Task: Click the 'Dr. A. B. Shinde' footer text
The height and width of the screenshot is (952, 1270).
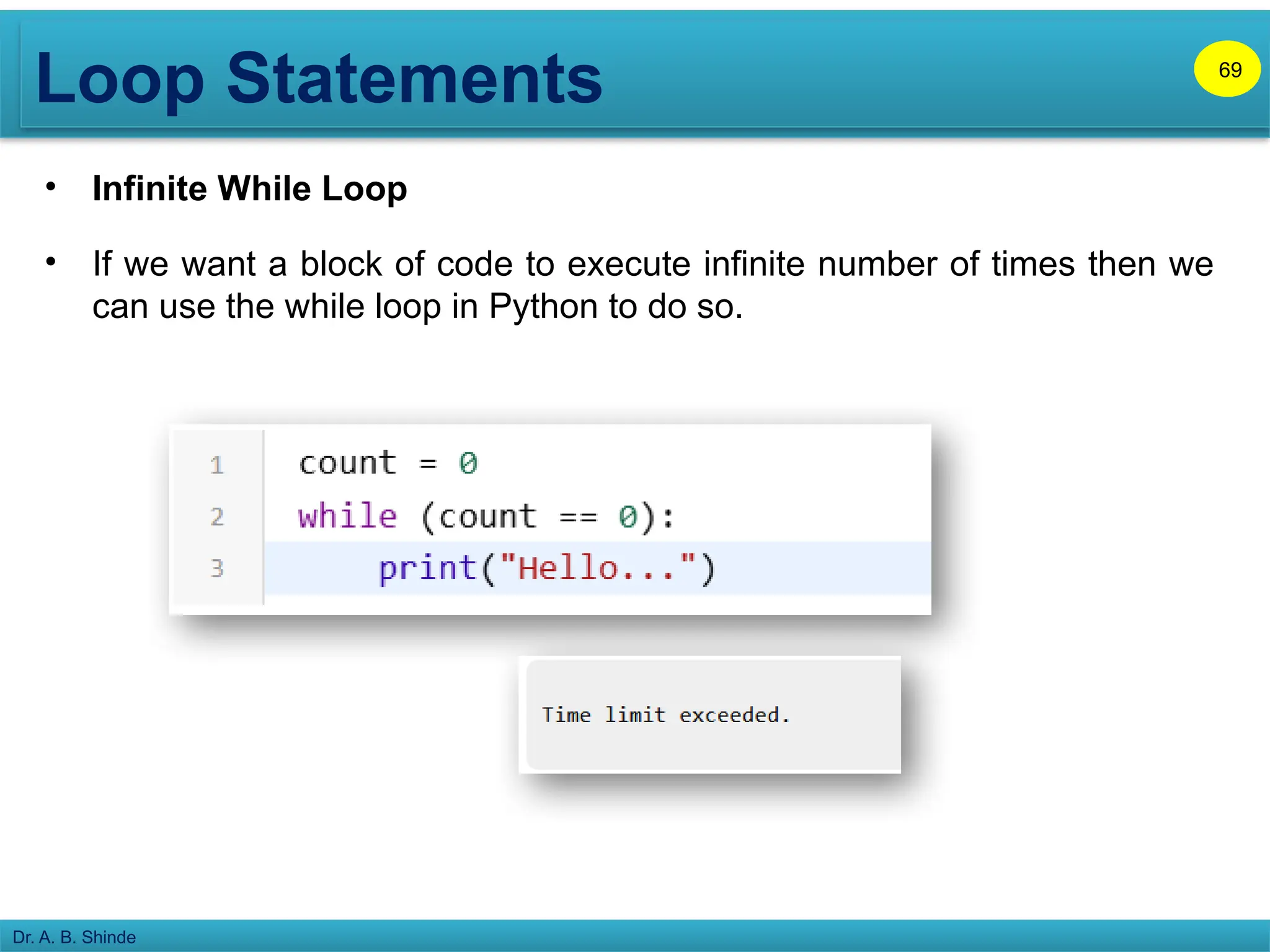Action: [74, 937]
